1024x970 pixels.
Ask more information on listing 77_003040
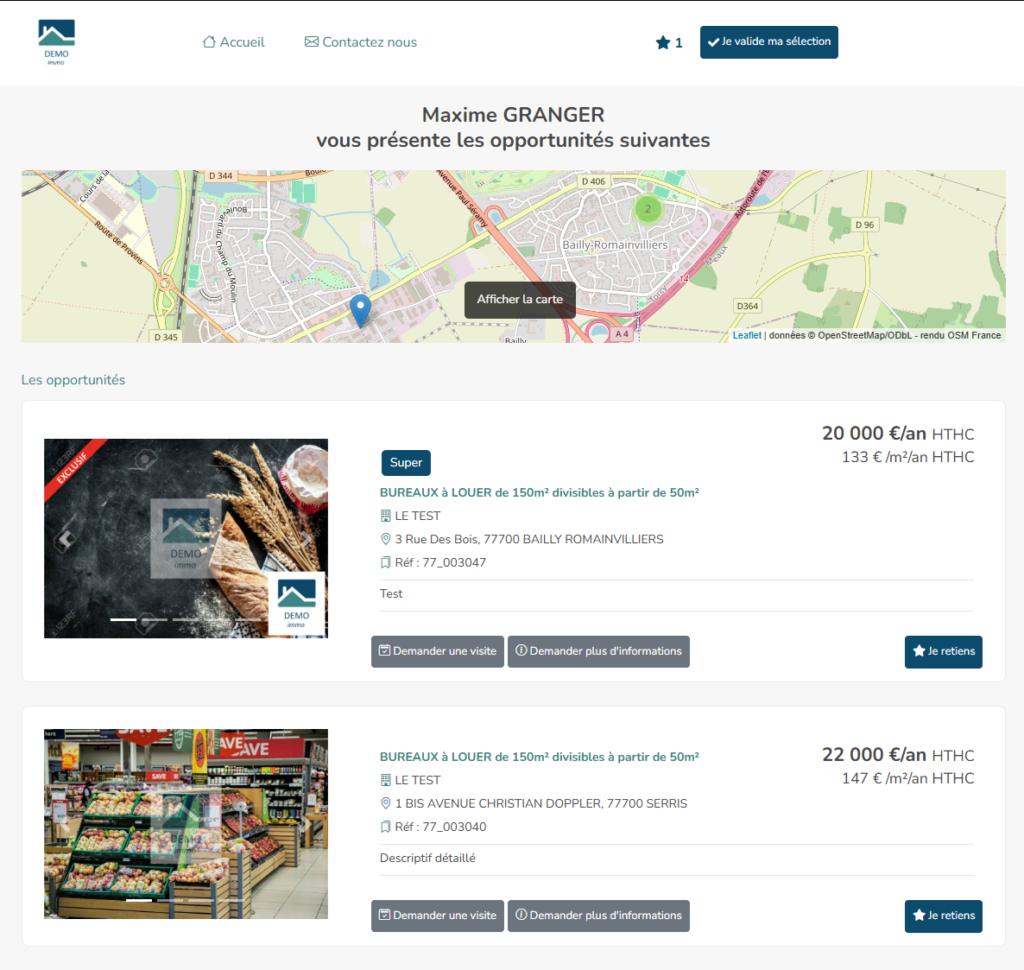598,915
